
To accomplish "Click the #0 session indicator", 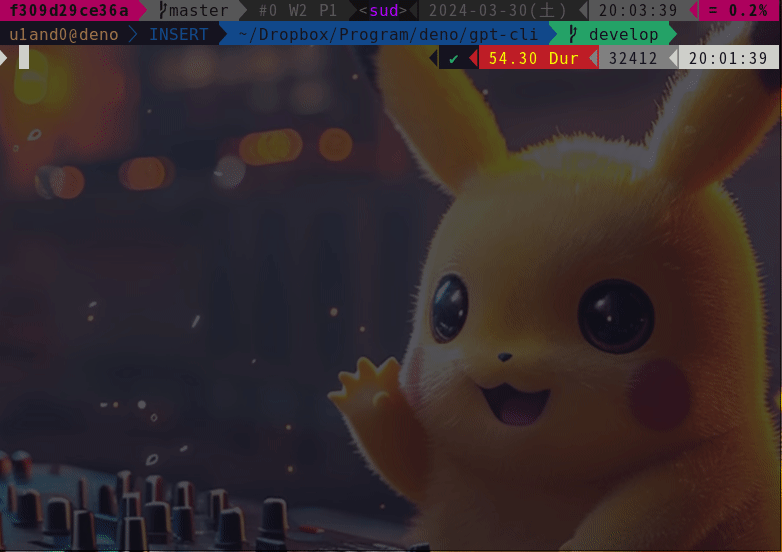I will coord(268,10).
